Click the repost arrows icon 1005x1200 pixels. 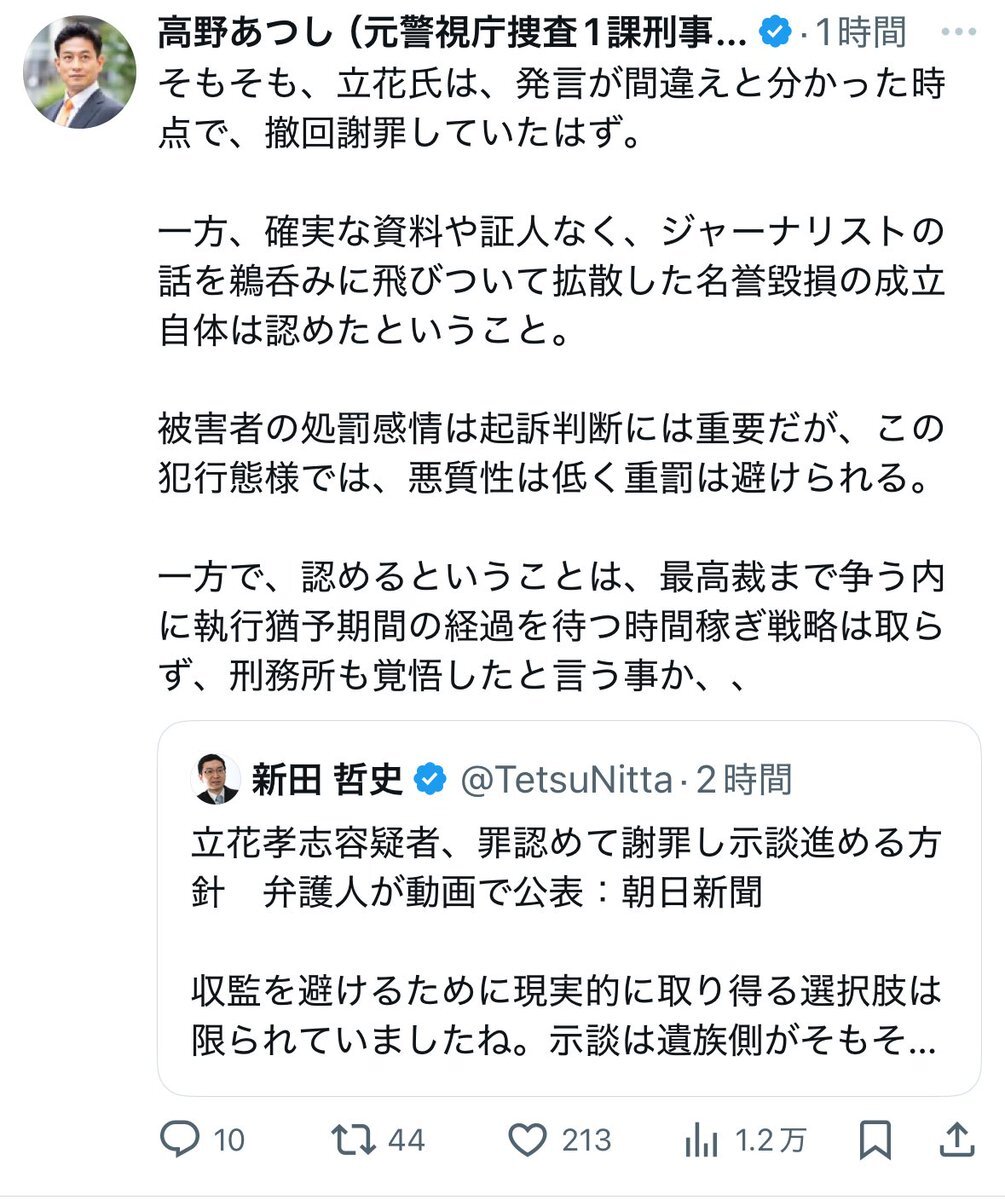[352, 1139]
